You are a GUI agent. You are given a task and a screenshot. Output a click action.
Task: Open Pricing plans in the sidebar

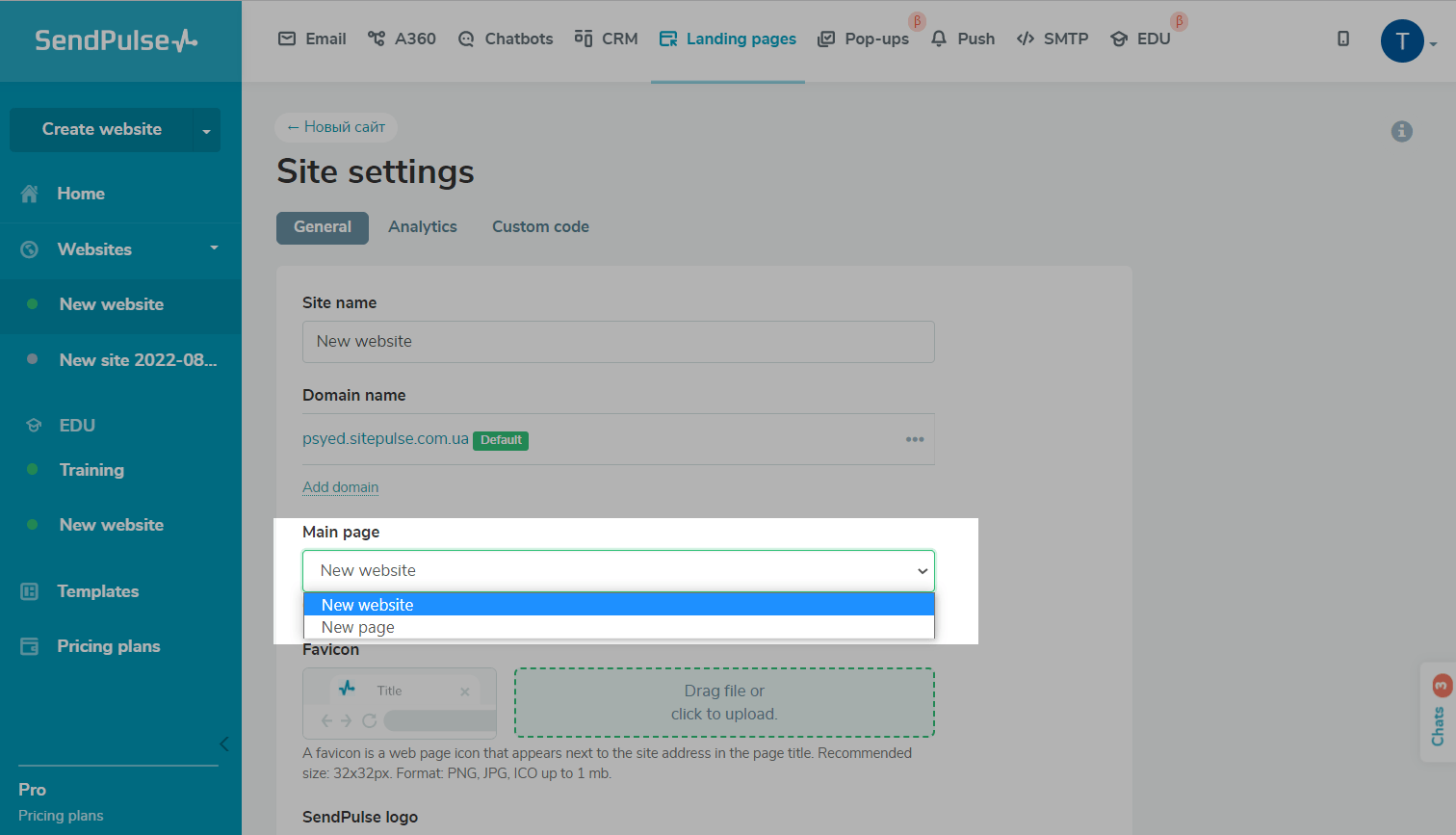coord(109,646)
